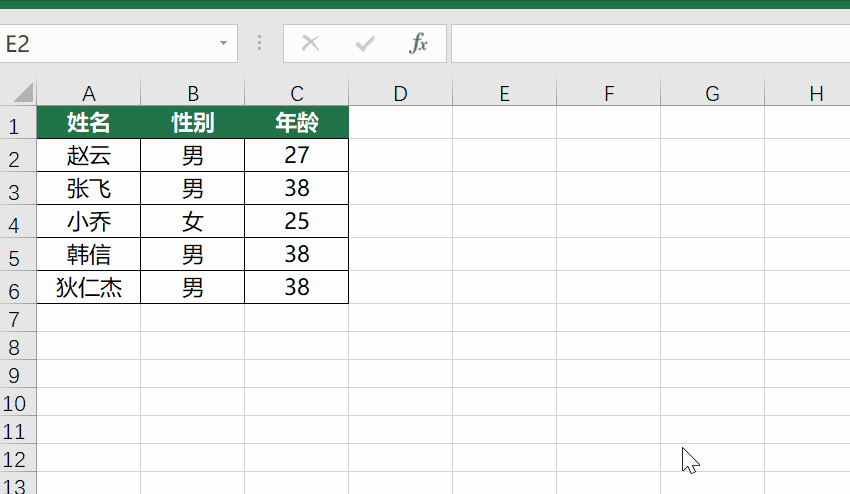Select empty cell G8
Viewport: 850px width, 494px height.
(713, 347)
